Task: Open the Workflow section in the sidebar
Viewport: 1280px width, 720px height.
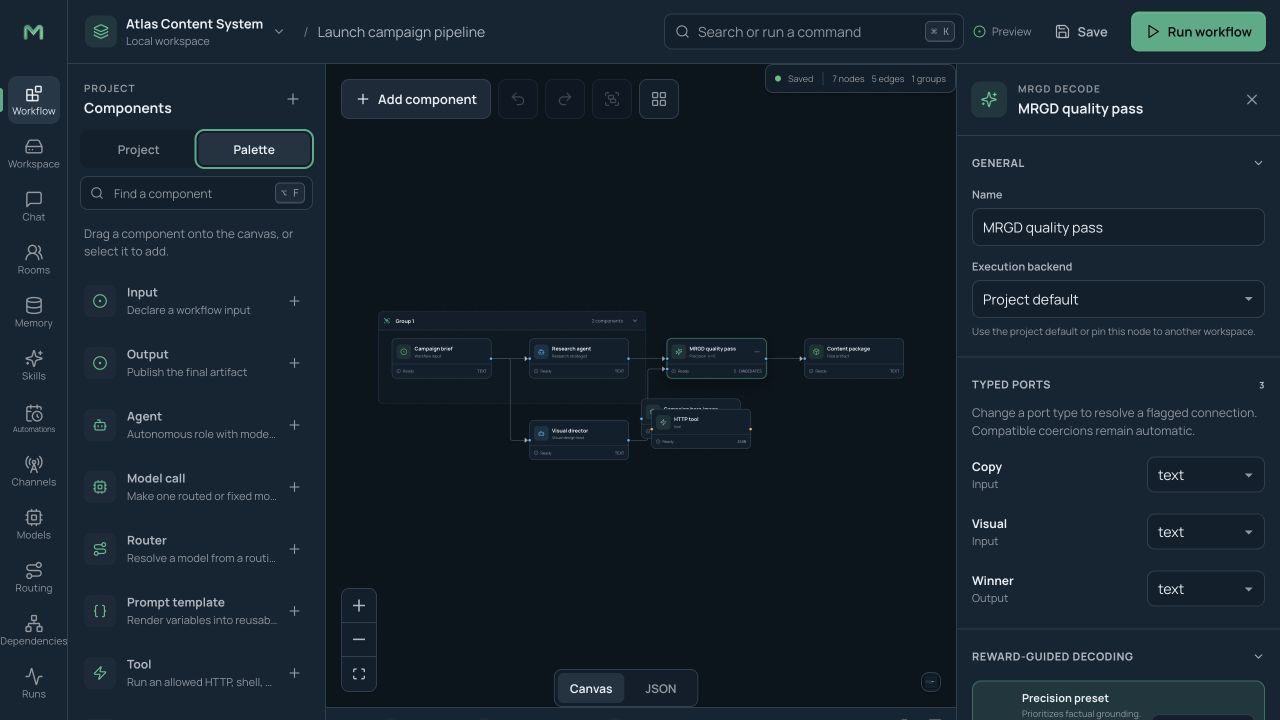Action: pos(34,100)
